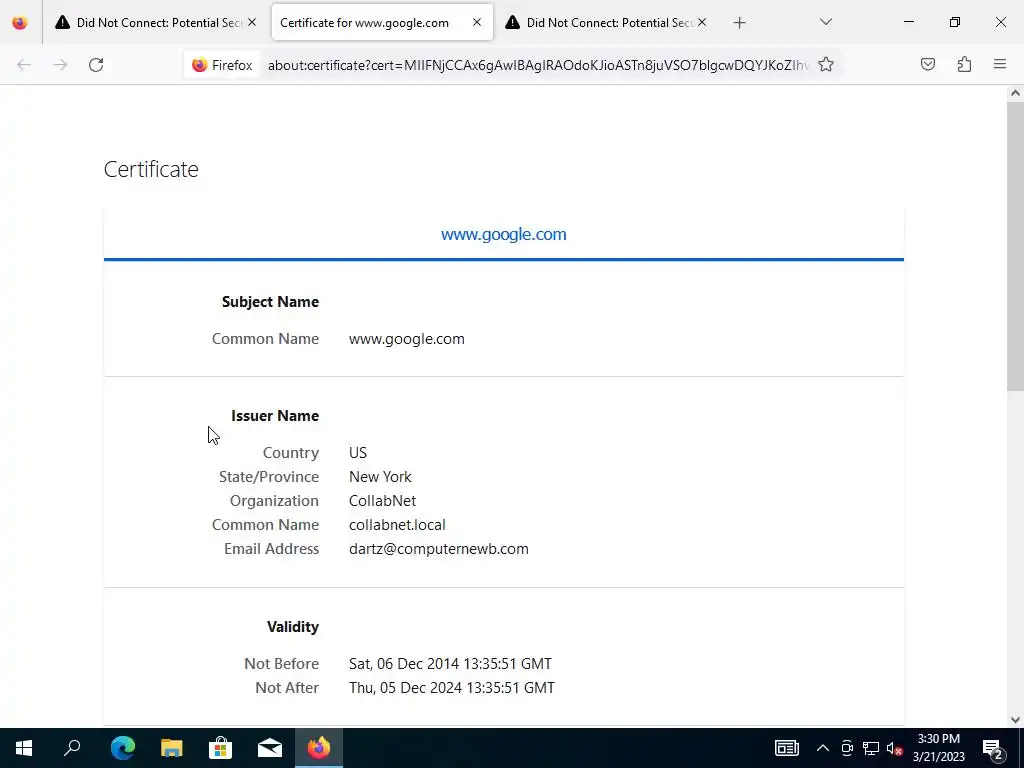The width and height of the screenshot is (1024, 768).
Task: Expand the list all tabs chevron
Action: click(x=825, y=22)
